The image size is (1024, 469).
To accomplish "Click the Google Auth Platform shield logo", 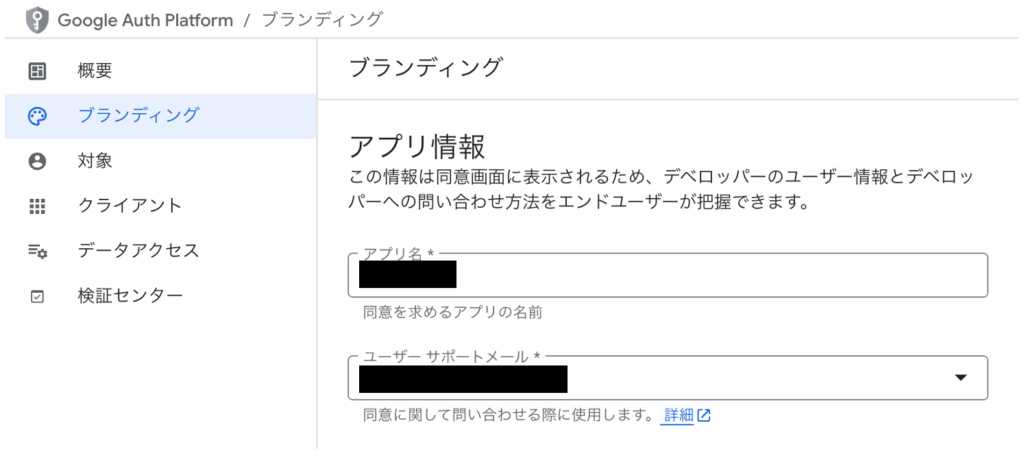I will [37, 20].
